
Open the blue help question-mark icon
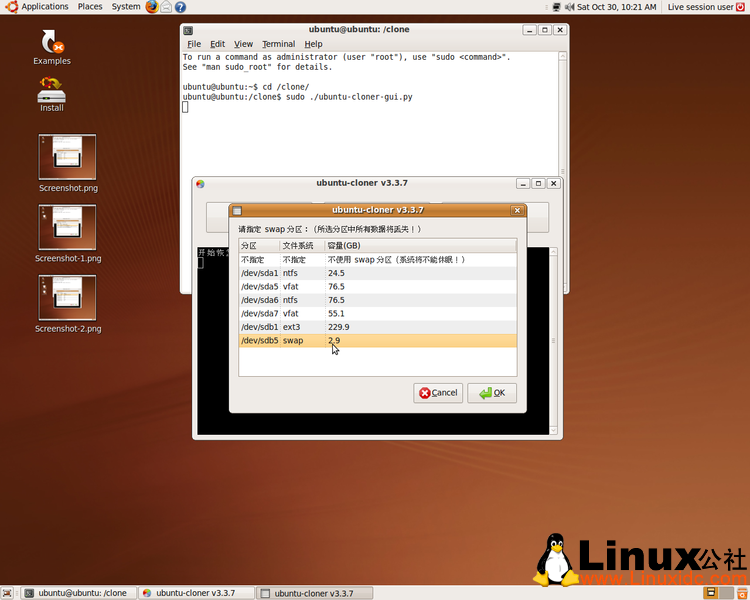click(180, 7)
